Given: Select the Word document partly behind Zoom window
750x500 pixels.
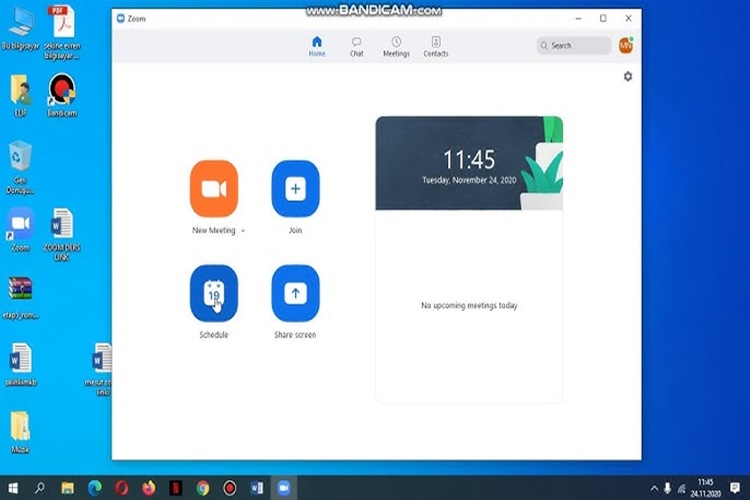Looking at the screenshot, I should tap(101, 368).
